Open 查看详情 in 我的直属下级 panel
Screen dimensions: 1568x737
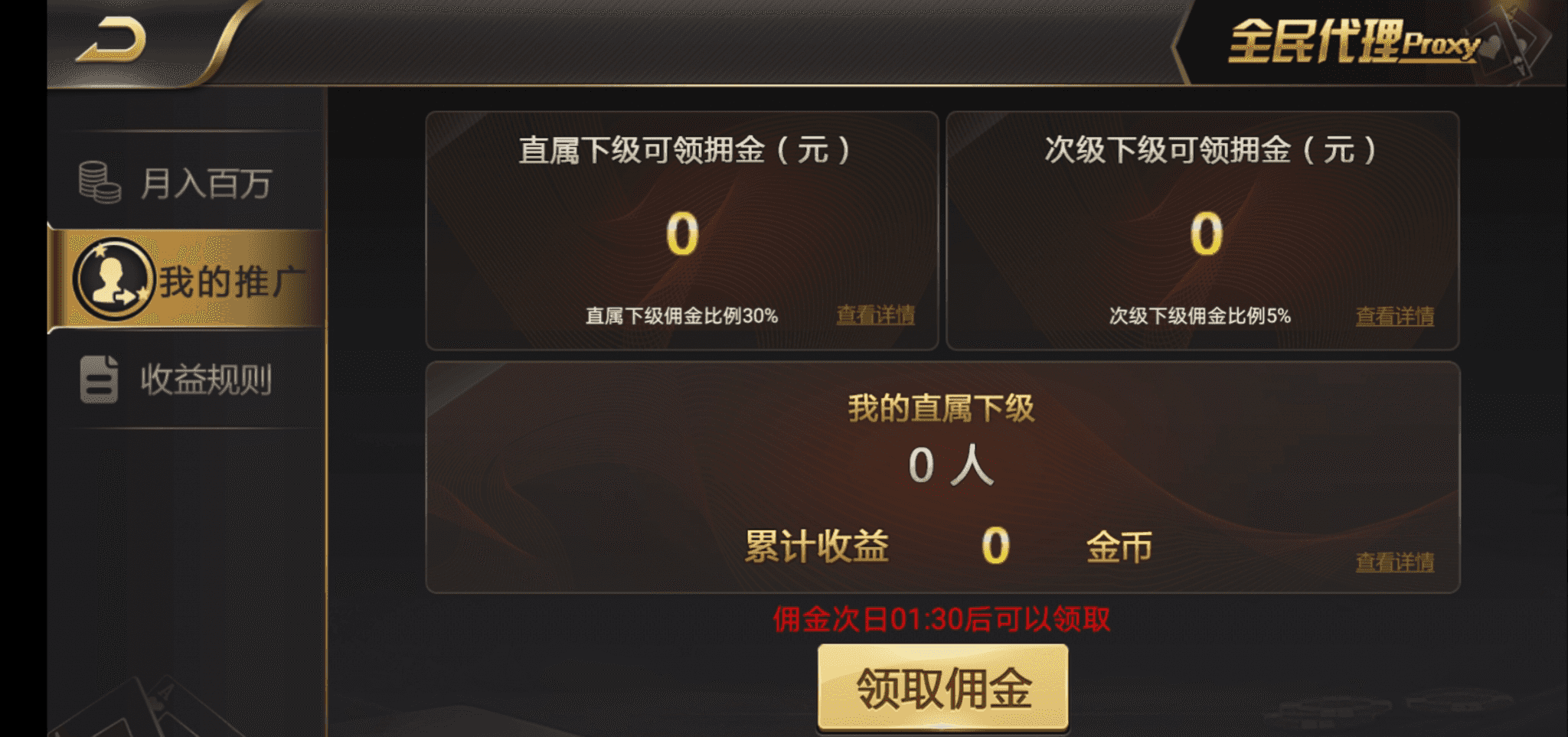tap(1394, 563)
